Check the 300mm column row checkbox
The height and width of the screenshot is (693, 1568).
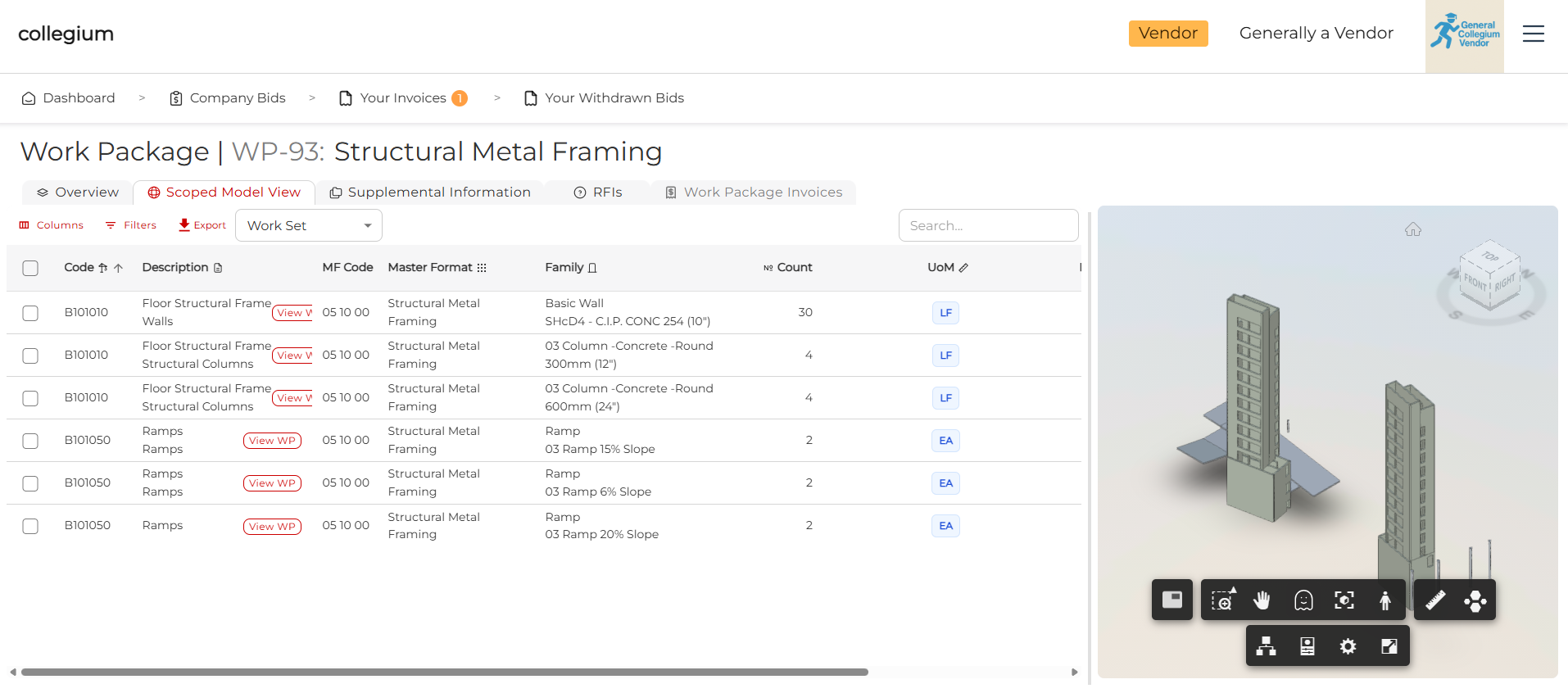click(30, 356)
